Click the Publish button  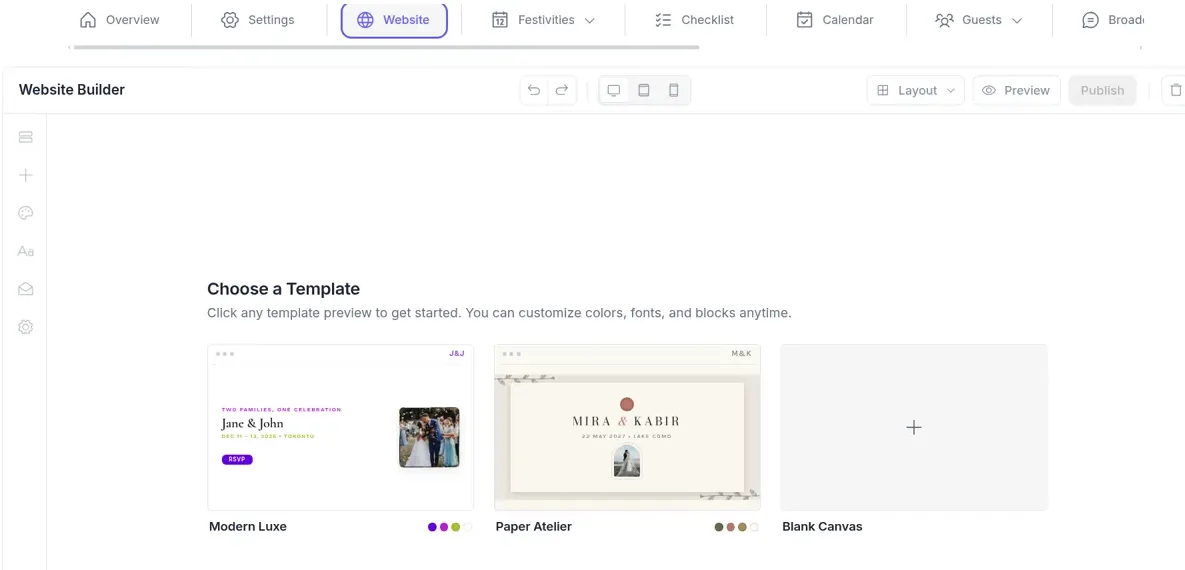click(x=1102, y=91)
